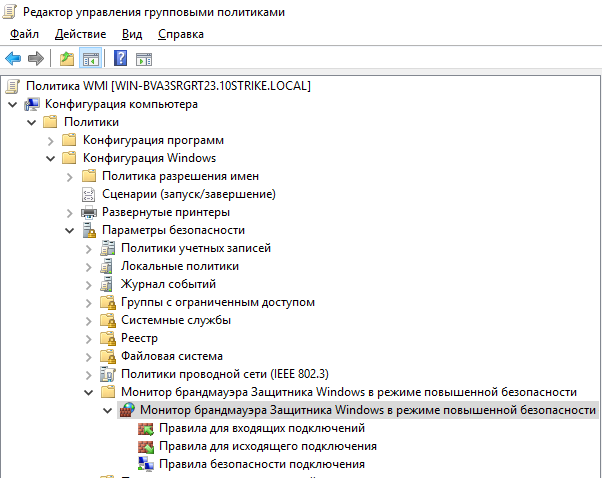Click the Системные службы folder icon
The height and width of the screenshot is (478, 602).
(x=108, y=321)
